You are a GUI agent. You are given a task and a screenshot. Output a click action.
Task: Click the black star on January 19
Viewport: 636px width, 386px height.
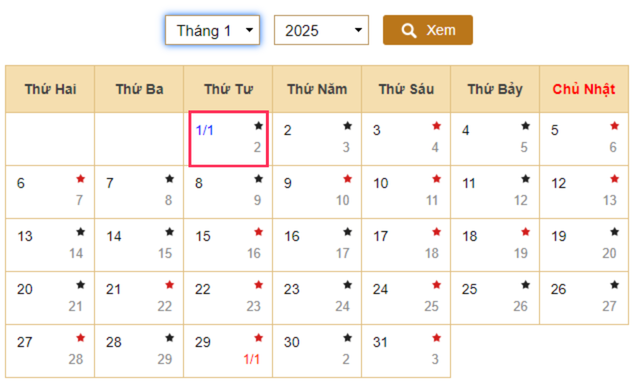(x=615, y=232)
